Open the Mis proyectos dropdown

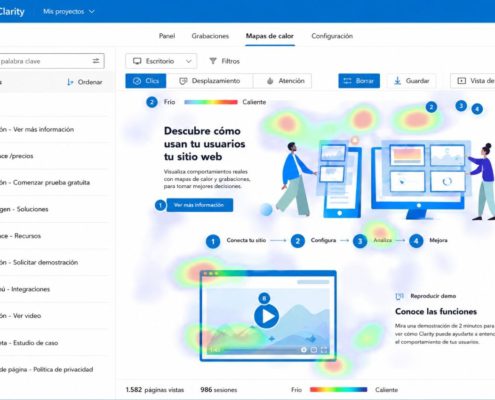point(69,12)
